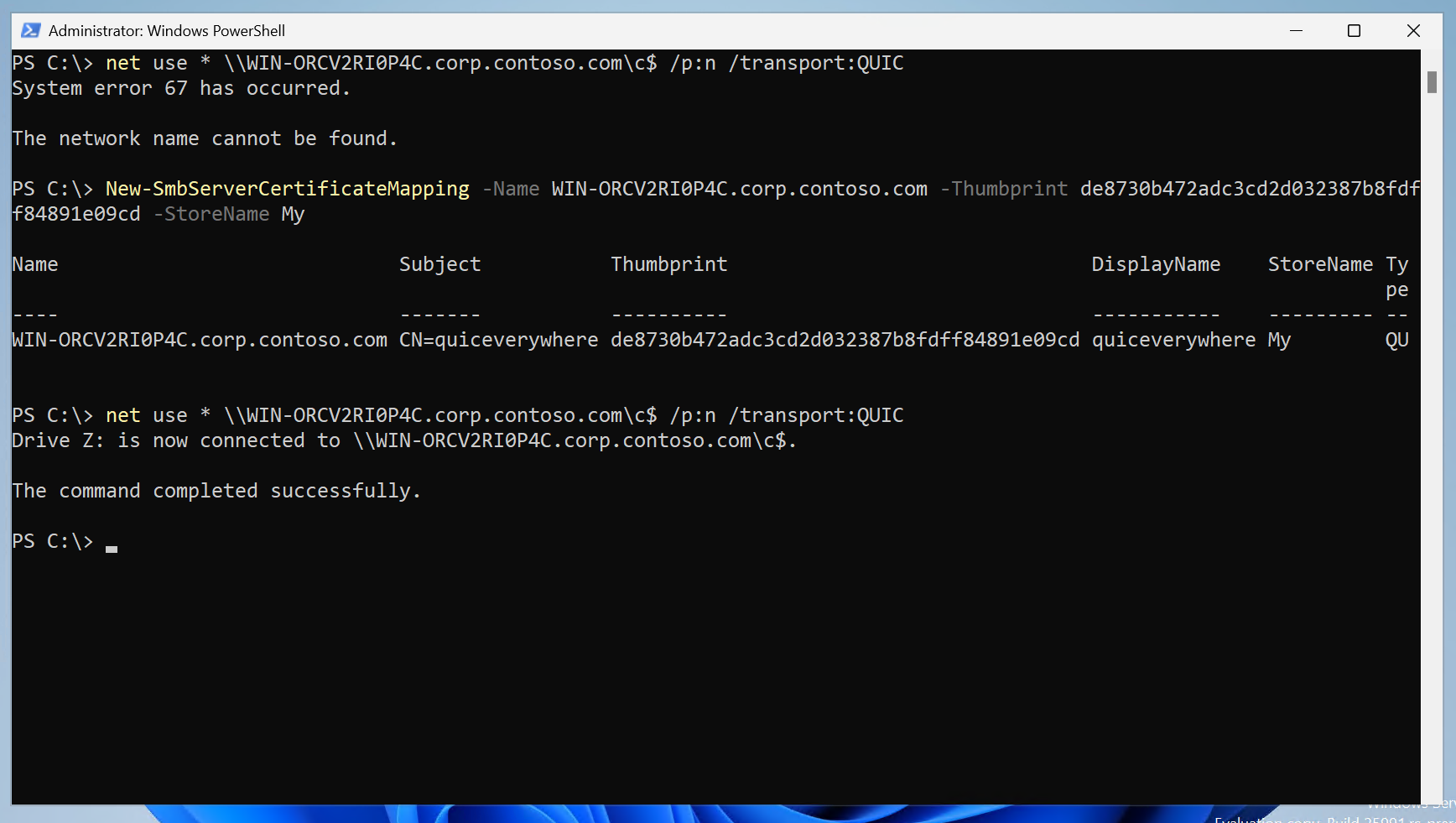The height and width of the screenshot is (823, 1456).
Task: Click the minimize button
Action: click(1297, 30)
